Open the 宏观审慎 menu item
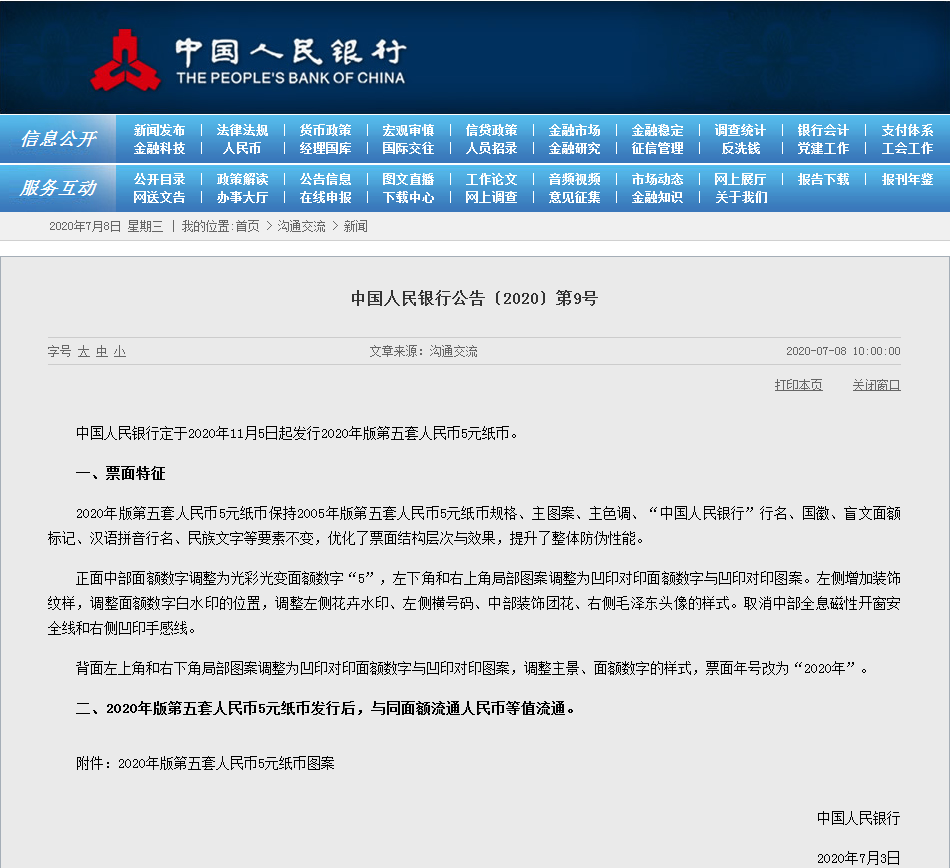Viewport: 951px width, 868px height. click(408, 130)
